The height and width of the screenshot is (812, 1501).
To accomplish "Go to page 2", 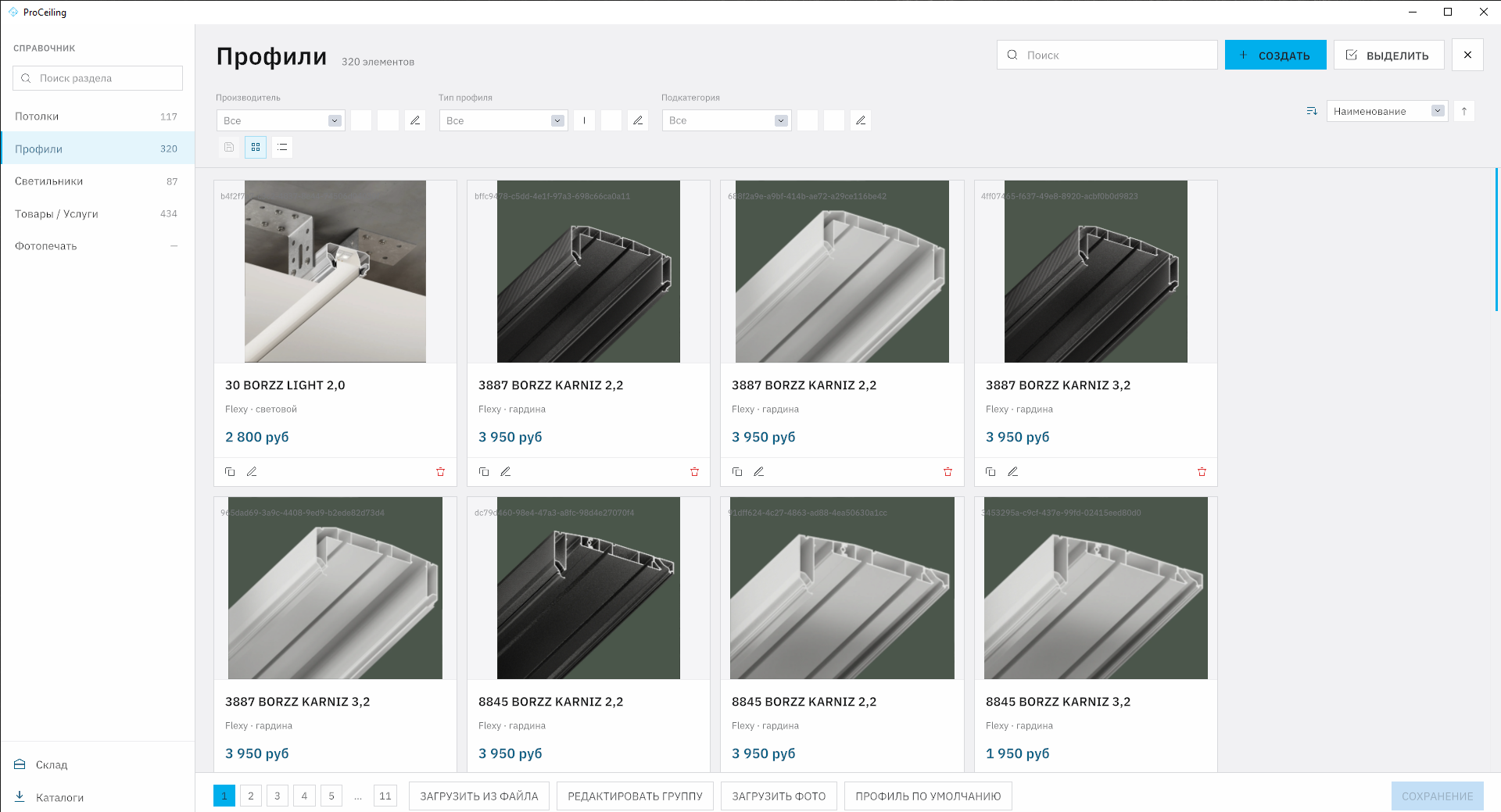I will coord(251,796).
